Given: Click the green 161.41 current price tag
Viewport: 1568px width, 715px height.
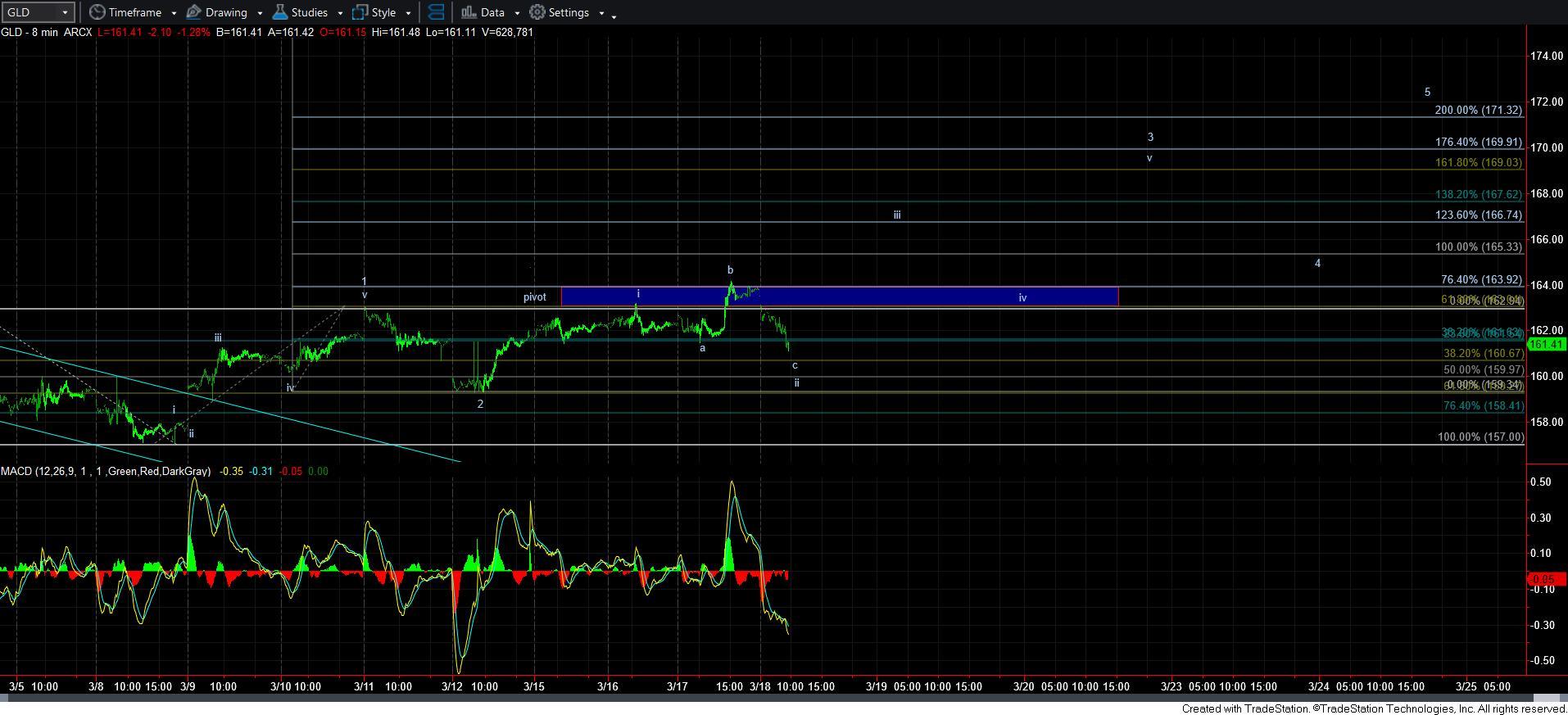Looking at the screenshot, I should (x=1547, y=345).
